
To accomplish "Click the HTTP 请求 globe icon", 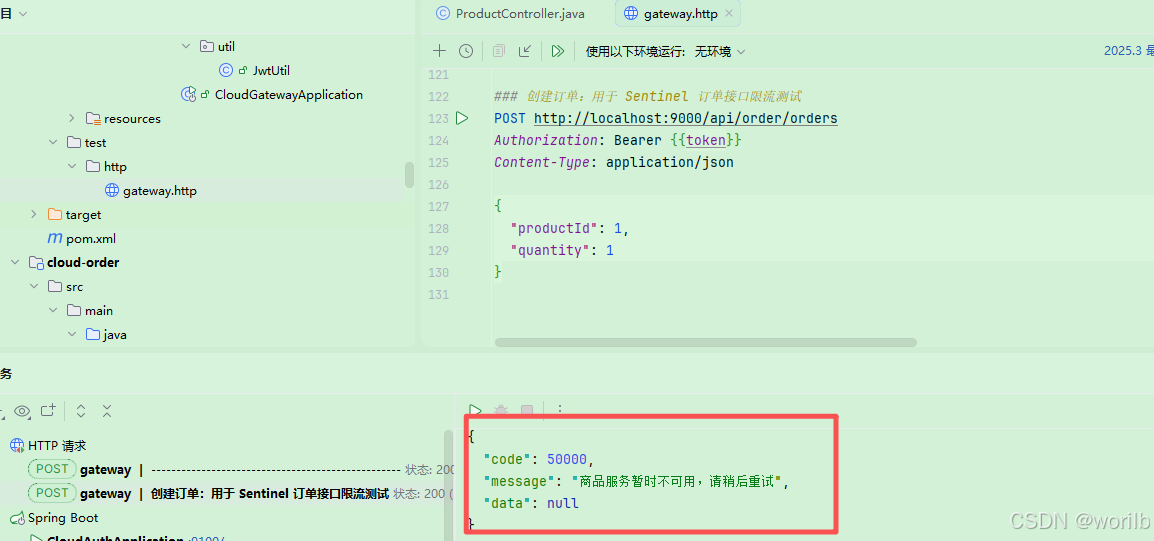I will click(17, 445).
